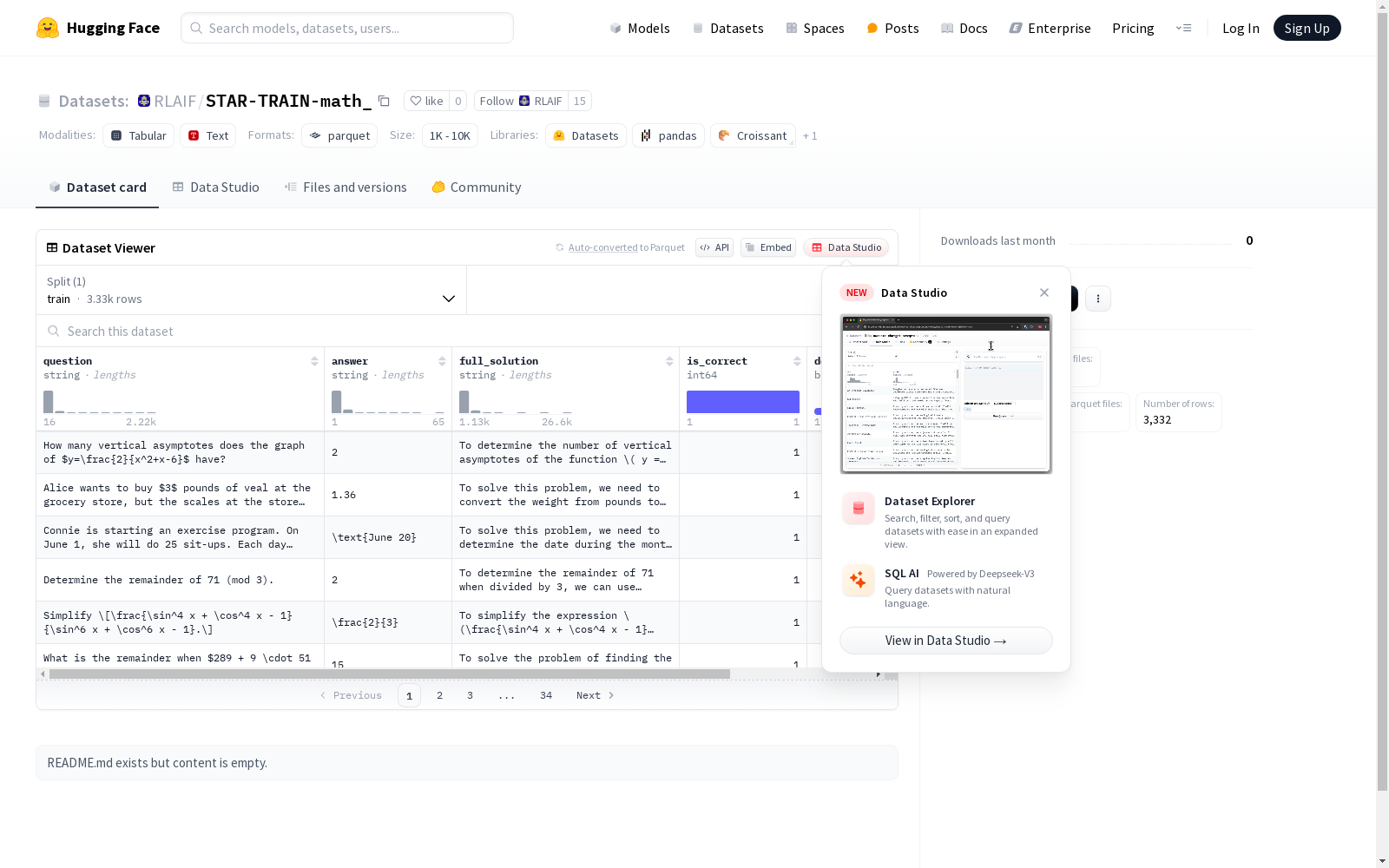Sort the is_correct column
The width and height of the screenshot is (1389, 868).
click(797, 361)
